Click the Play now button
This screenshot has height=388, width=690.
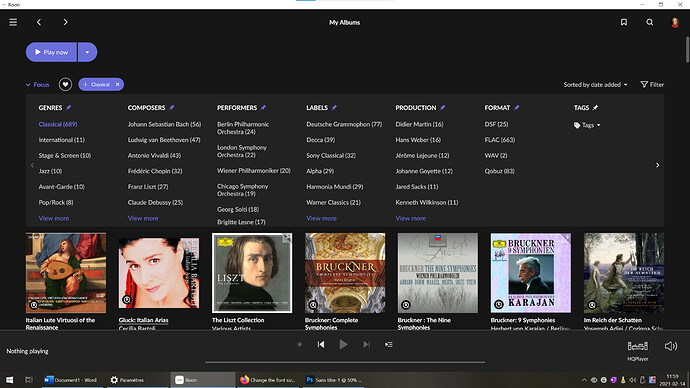pos(51,52)
